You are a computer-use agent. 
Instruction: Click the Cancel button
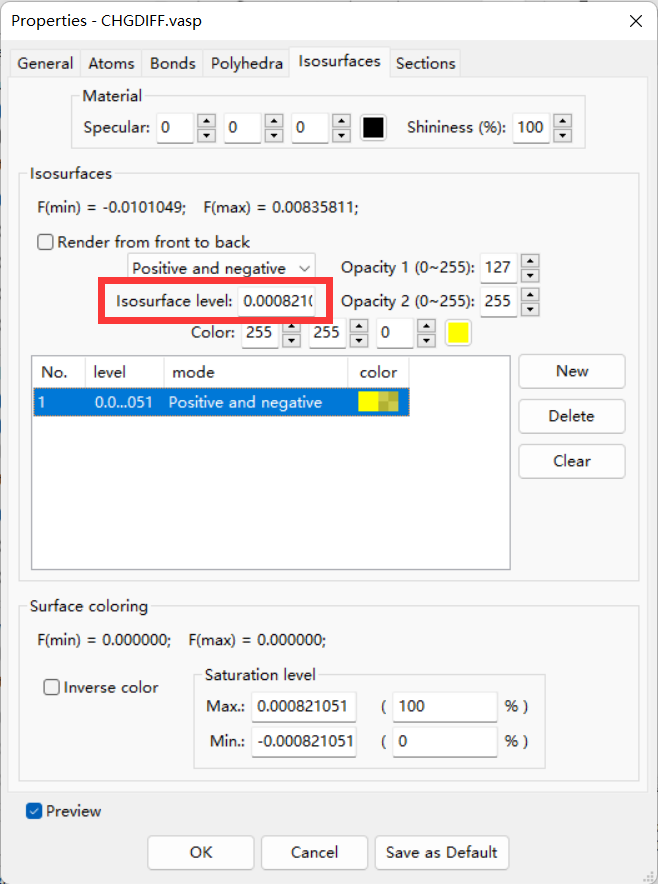(x=314, y=852)
